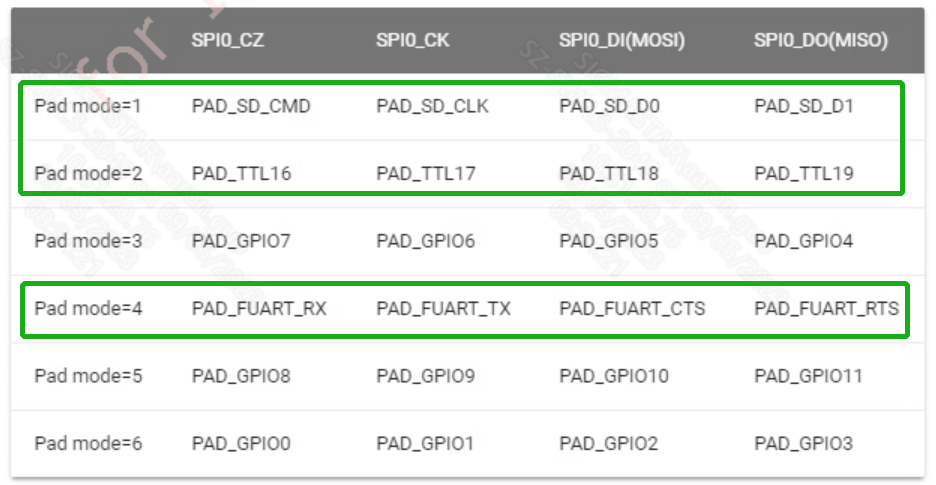Click the PAD_GPIO3 cell
The height and width of the screenshot is (485, 936).
click(x=804, y=444)
